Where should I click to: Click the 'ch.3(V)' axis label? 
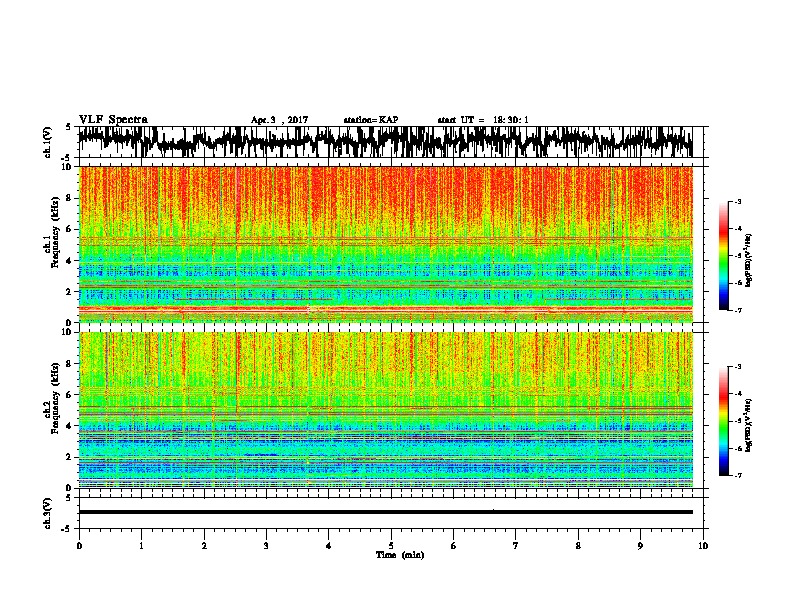(48, 514)
